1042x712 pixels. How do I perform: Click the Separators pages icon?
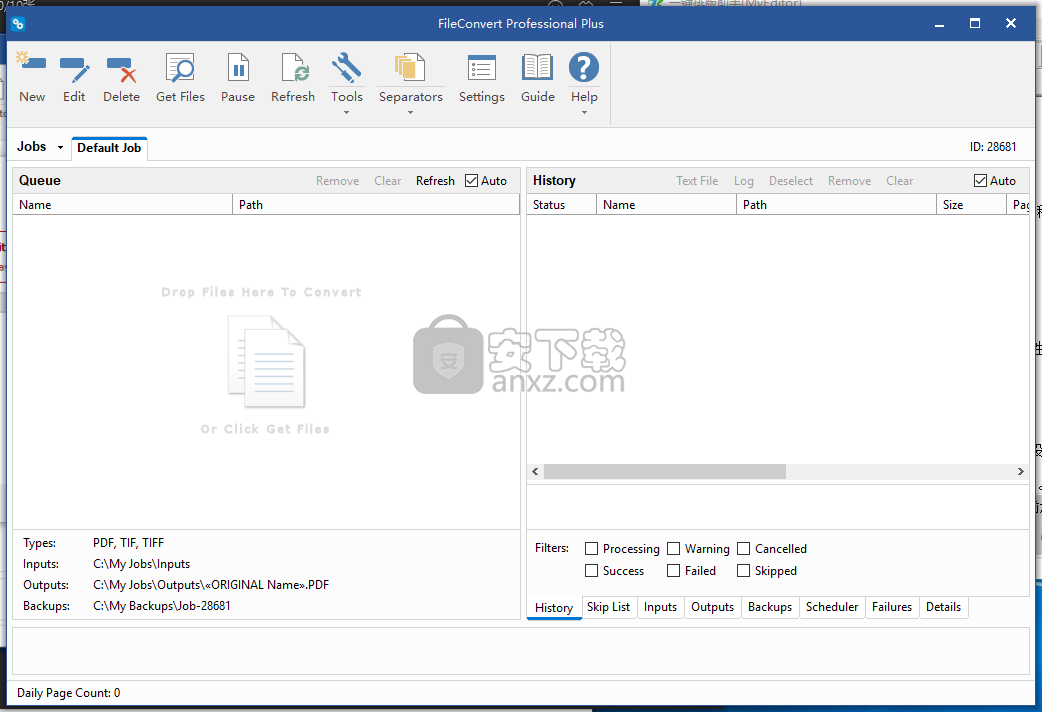[410, 68]
